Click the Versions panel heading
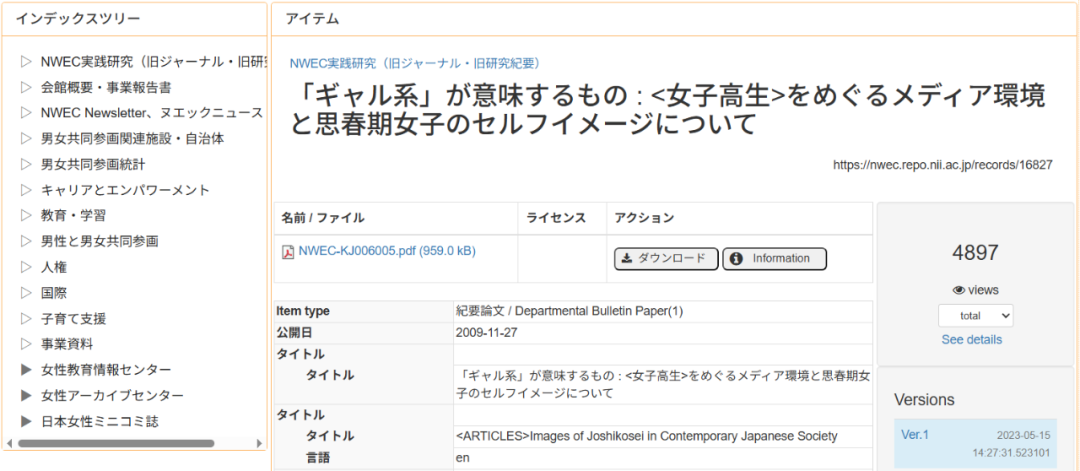 924,399
